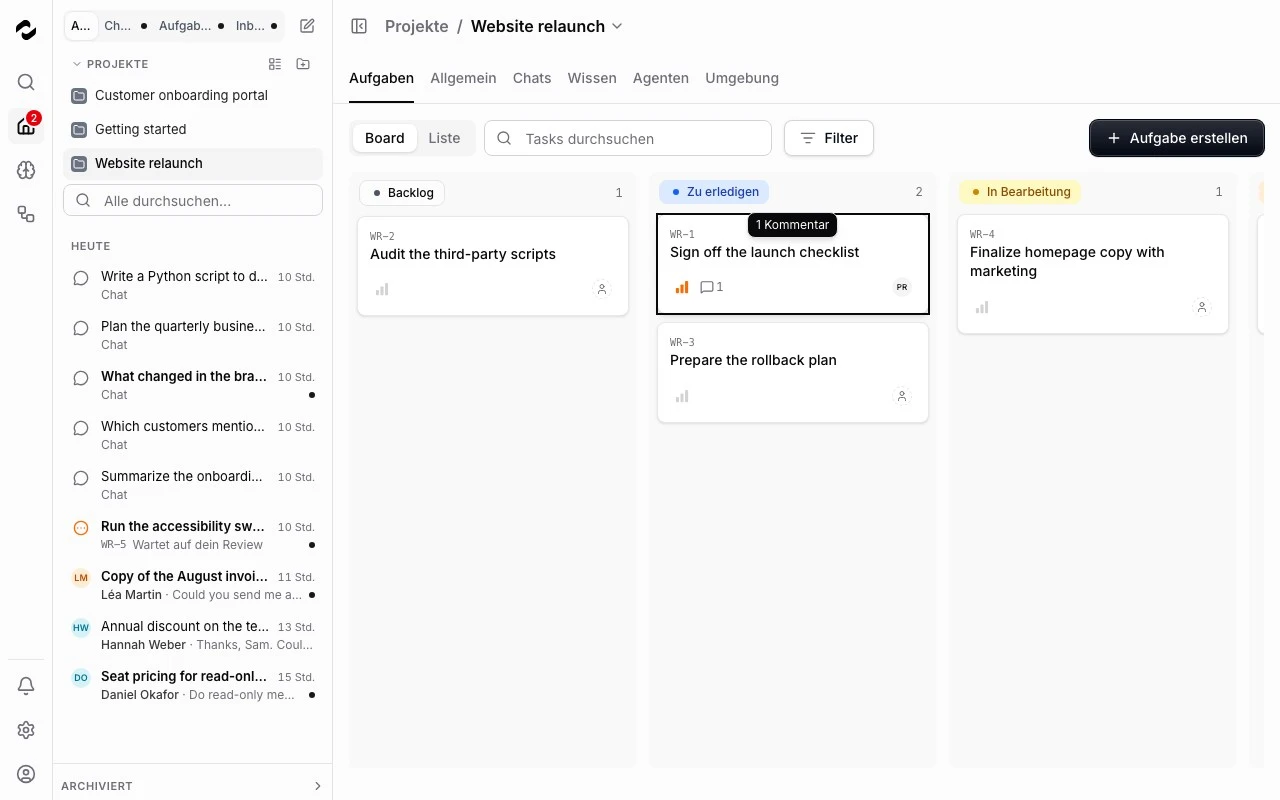Open the Getting started project
This screenshot has width=1280, height=800.
193,129
